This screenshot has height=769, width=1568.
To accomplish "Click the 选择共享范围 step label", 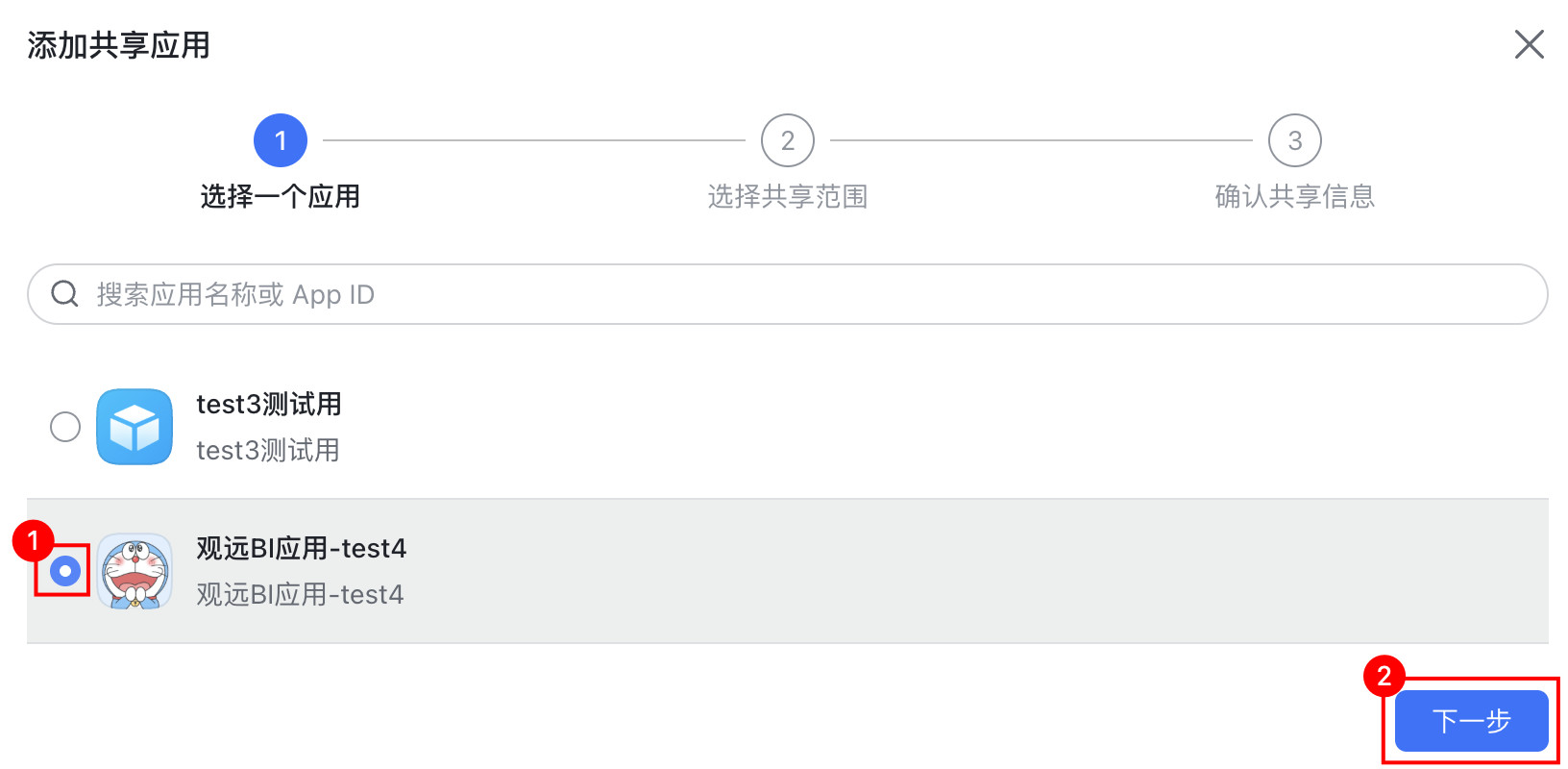I will point(788,196).
